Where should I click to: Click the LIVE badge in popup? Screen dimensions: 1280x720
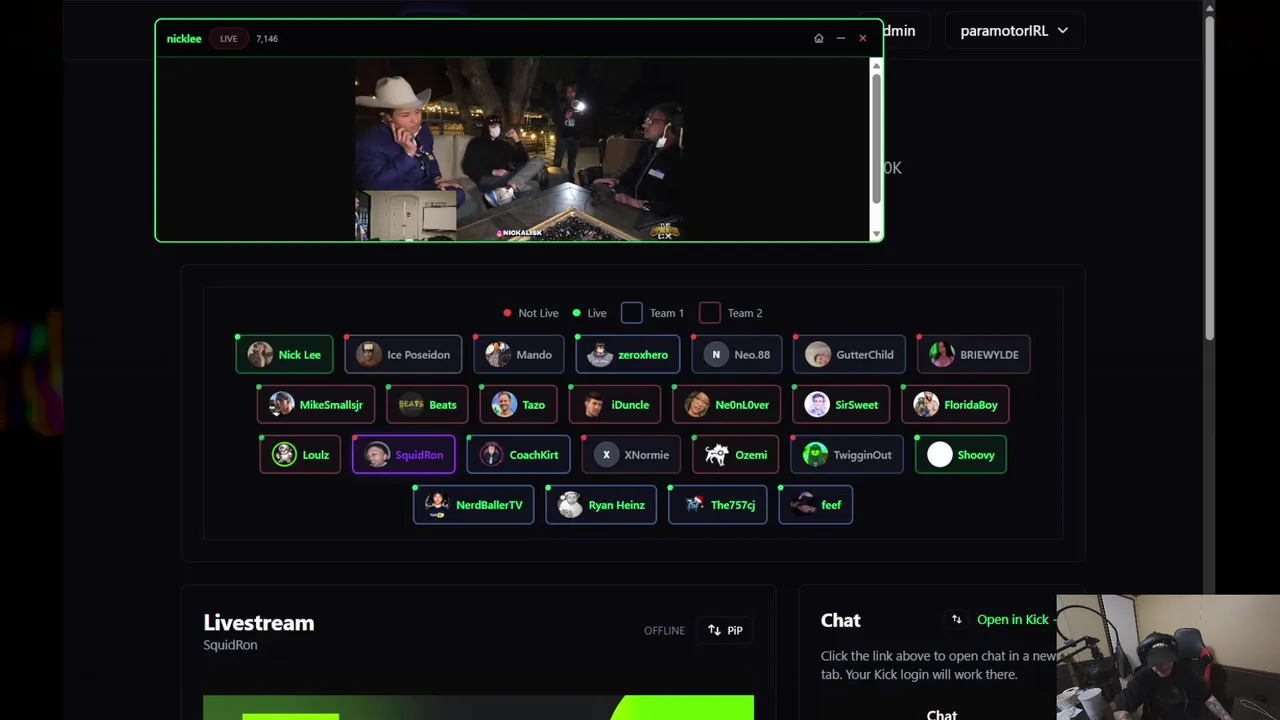[x=229, y=39]
